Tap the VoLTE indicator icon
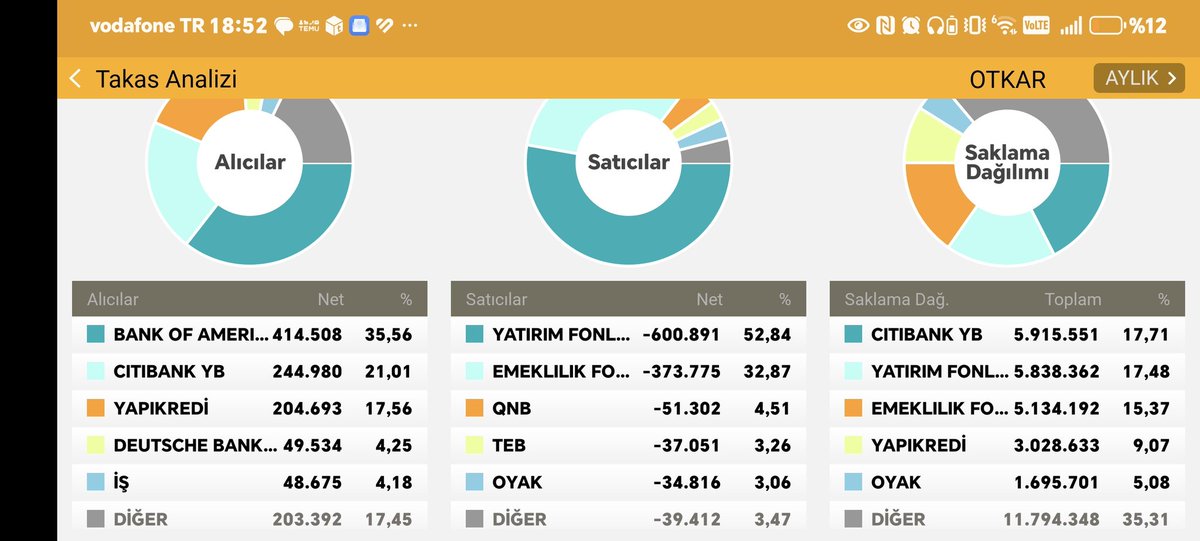This screenshot has height=541, width=1200. click(1036, 26)
